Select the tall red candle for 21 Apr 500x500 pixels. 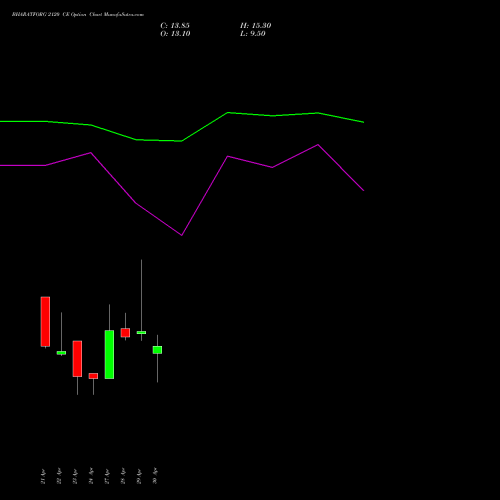pos(45,322)
